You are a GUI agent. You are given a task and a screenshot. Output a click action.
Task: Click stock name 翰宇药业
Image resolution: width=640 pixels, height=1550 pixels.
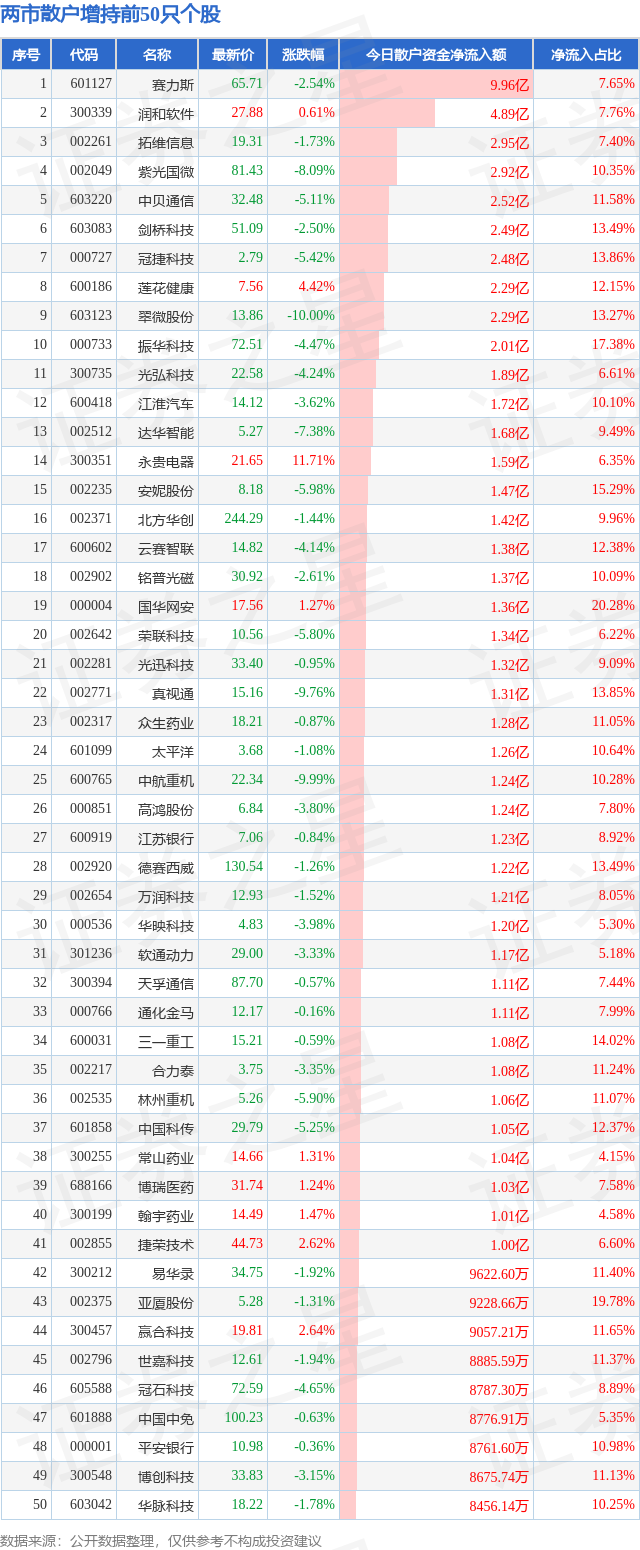coord(166,1215)
